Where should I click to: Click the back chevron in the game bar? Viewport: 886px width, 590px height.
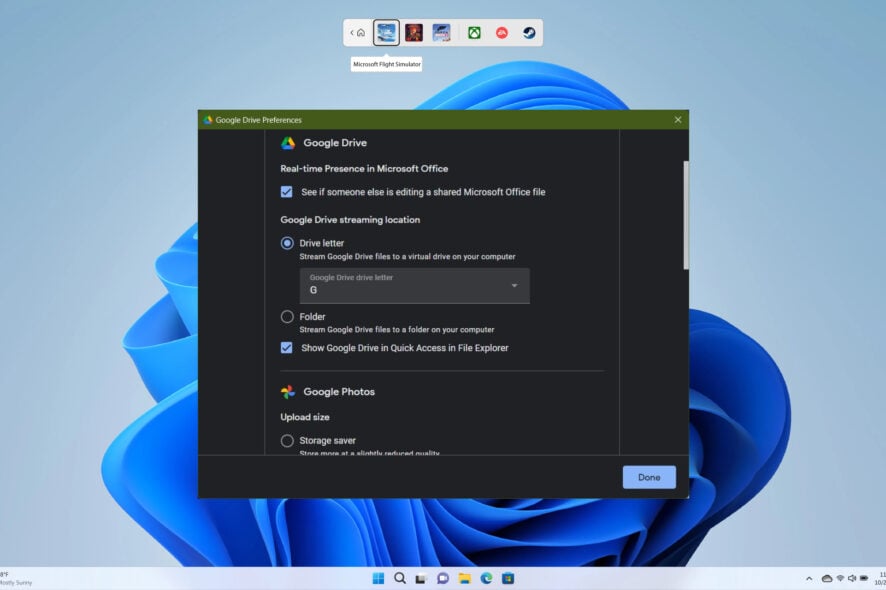[351, 31]
